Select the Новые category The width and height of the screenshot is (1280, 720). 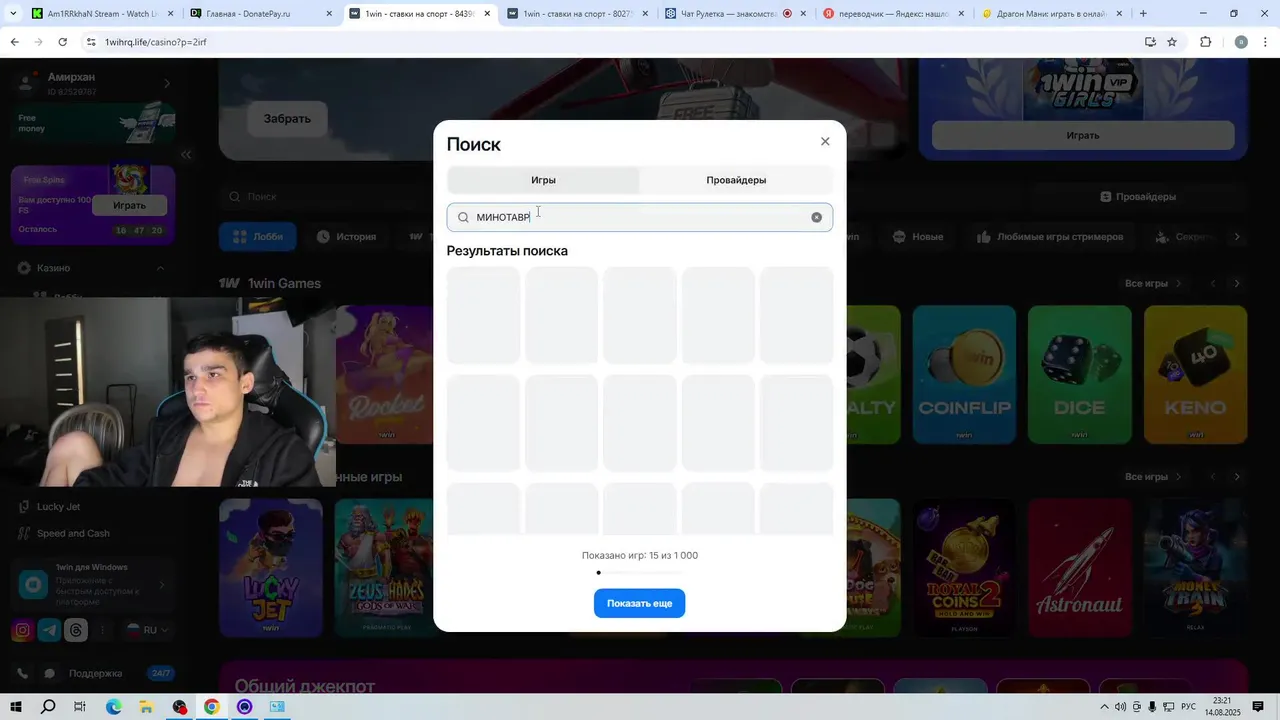(917, 237)
